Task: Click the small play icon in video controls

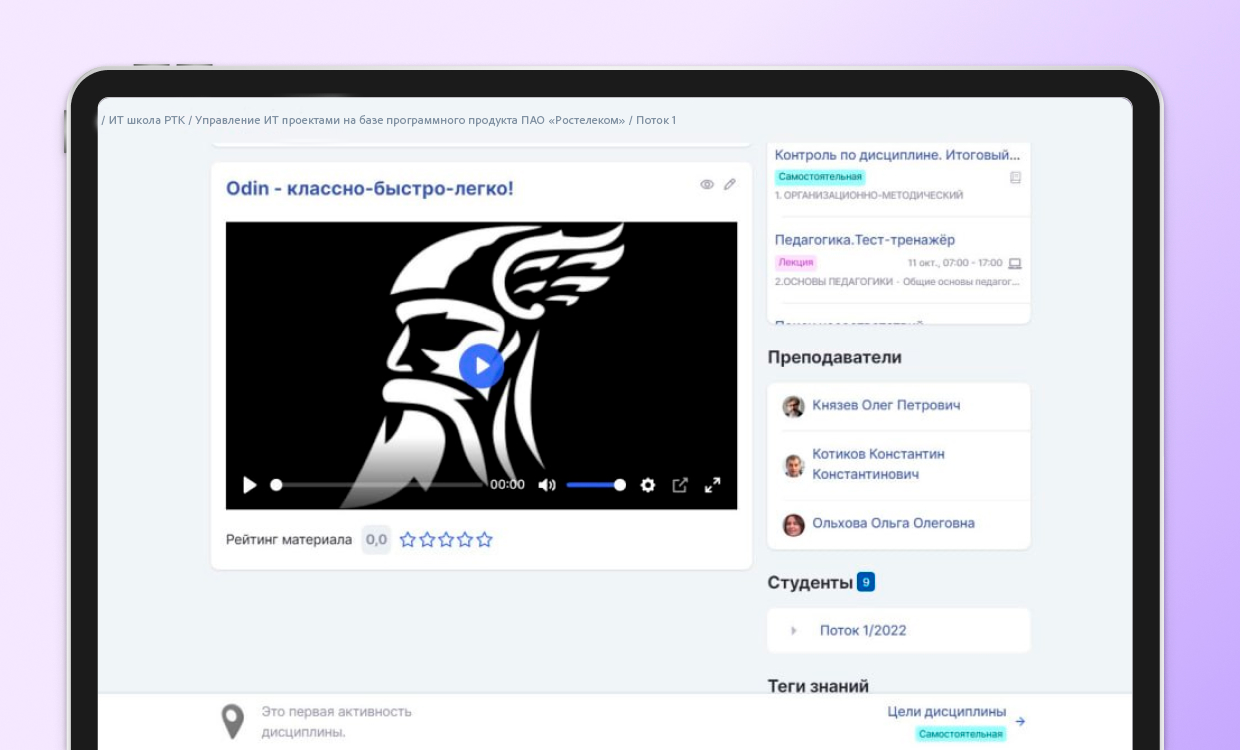Action: (250, 485)
